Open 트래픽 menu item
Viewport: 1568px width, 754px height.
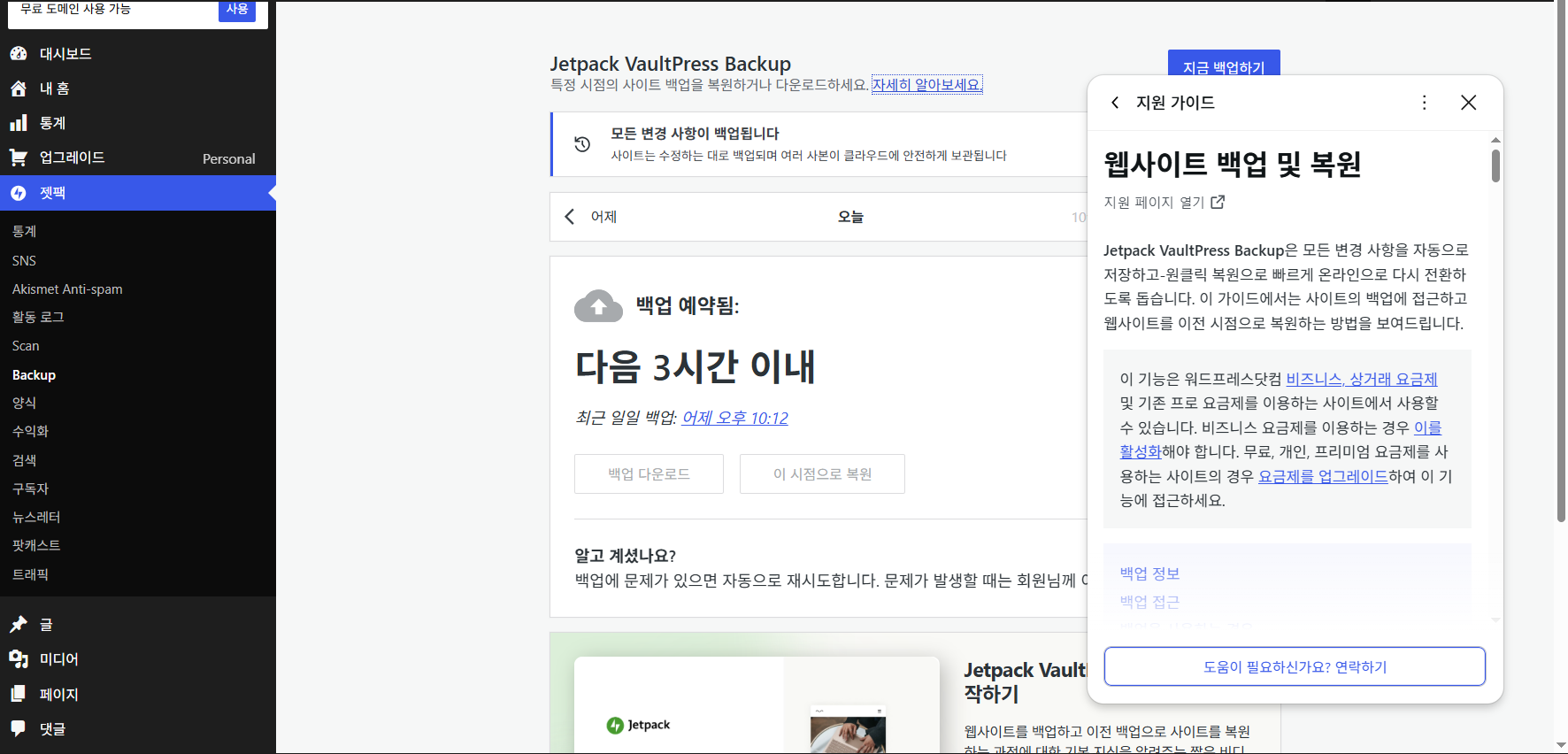[30, 574]
